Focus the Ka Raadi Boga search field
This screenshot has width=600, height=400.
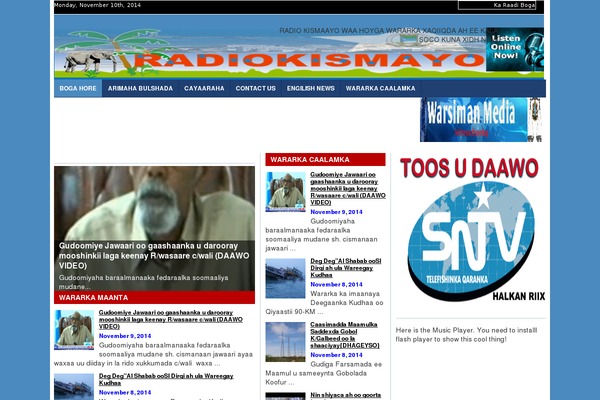click(x=497, y=5)
